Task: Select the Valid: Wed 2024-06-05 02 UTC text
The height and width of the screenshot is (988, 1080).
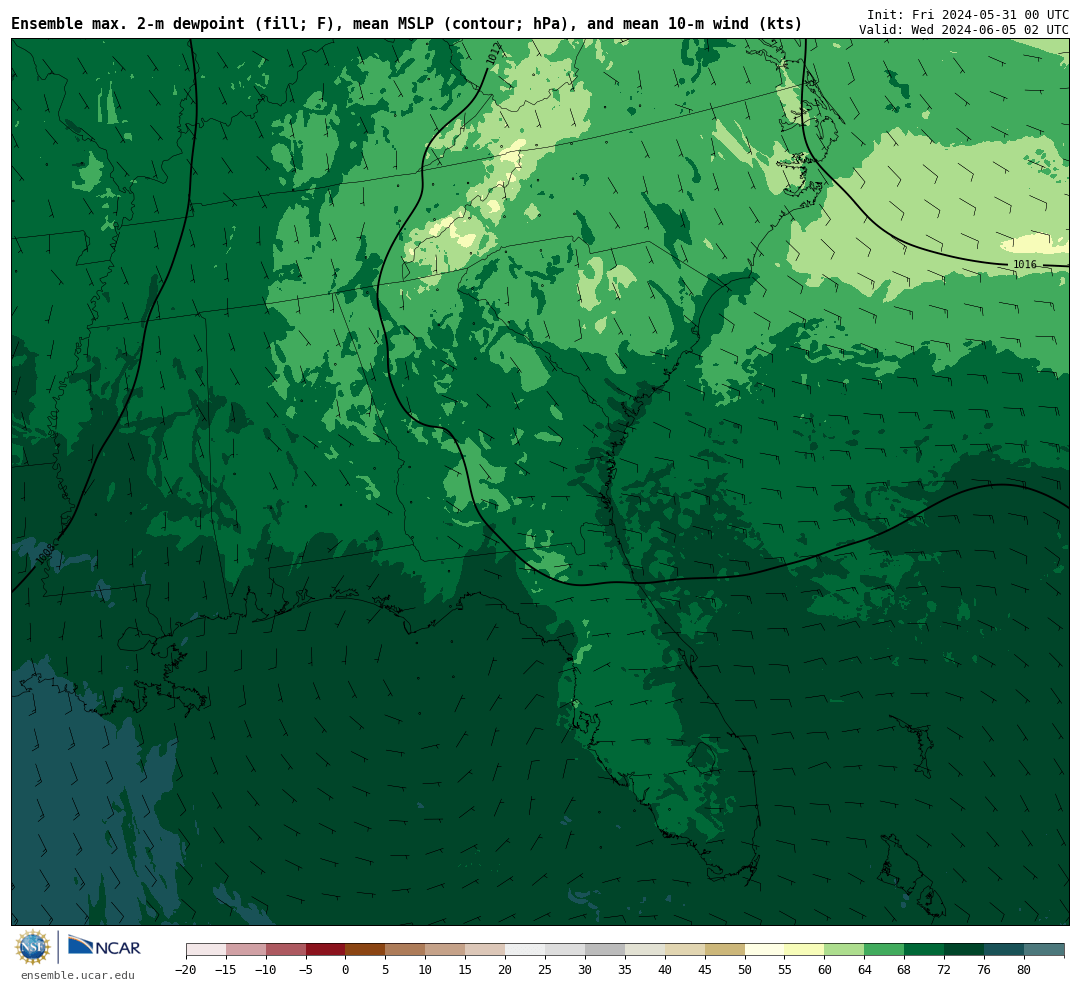Action: (x=964, y=30)
